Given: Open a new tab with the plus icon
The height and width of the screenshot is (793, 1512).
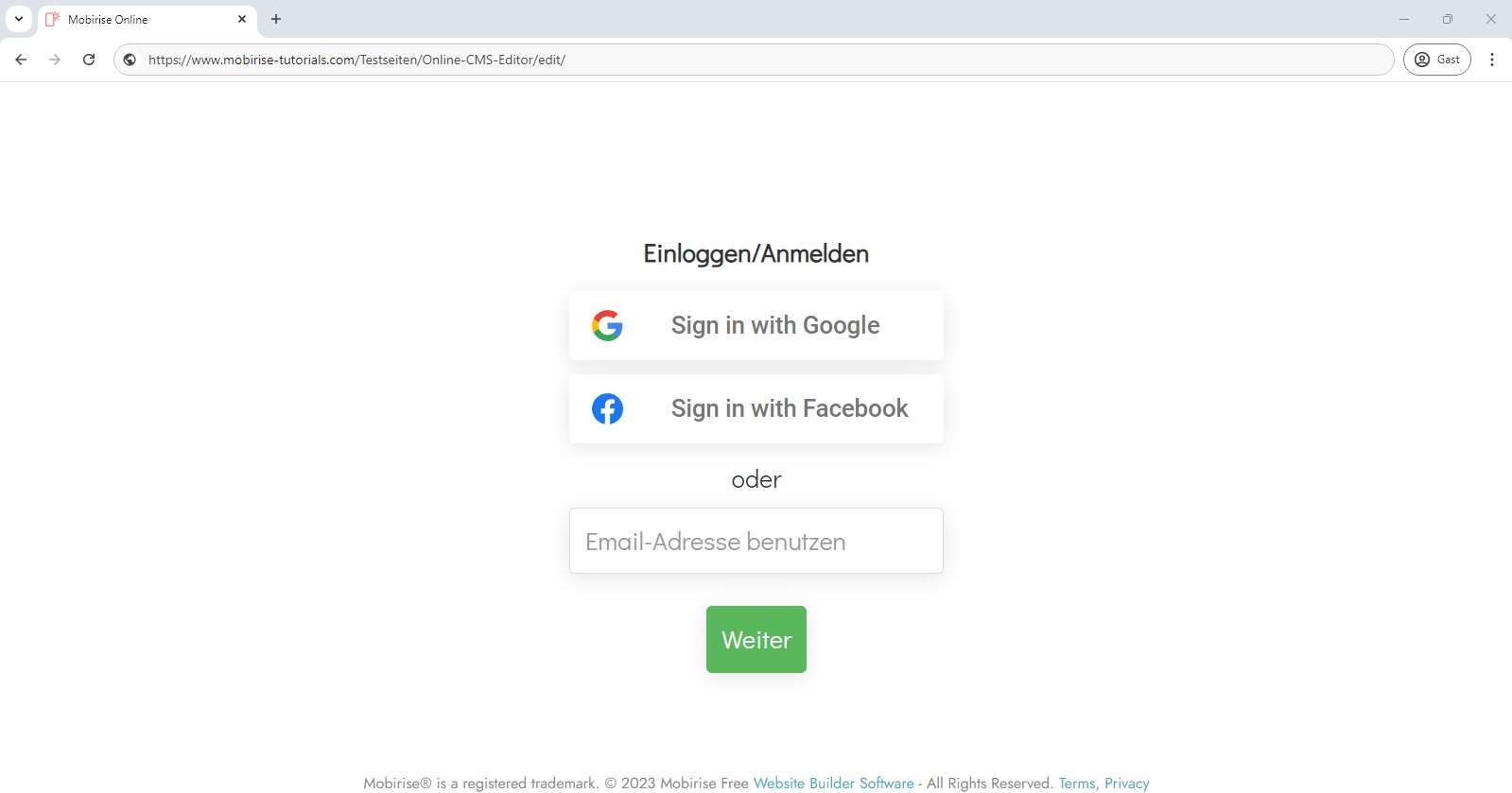Looking at the screenshot, I should (276, 19).
